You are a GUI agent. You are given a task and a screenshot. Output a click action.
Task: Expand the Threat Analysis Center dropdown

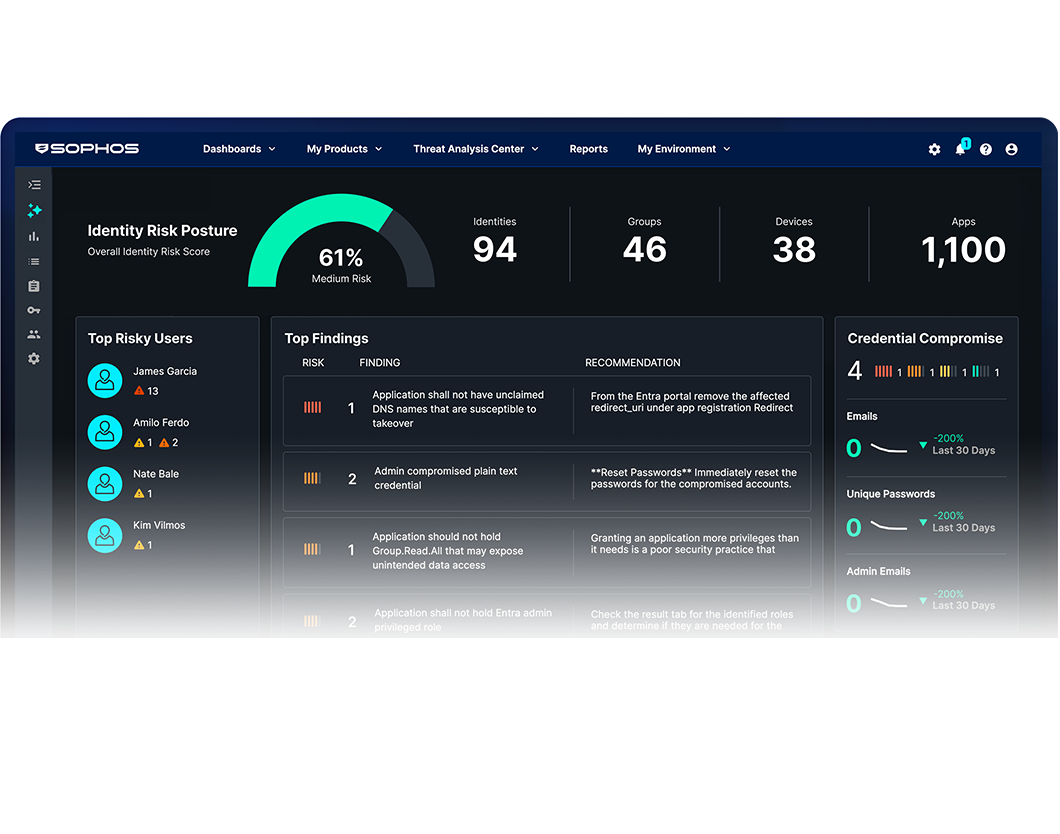[476, 149]
